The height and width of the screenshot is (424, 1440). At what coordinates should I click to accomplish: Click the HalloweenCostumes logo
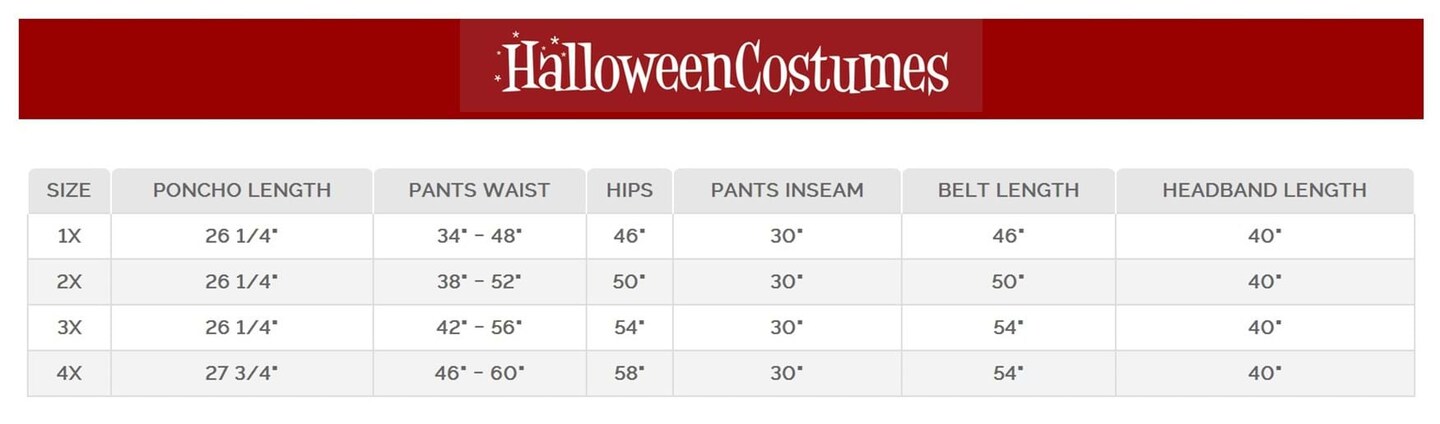[x=721, y=67]
